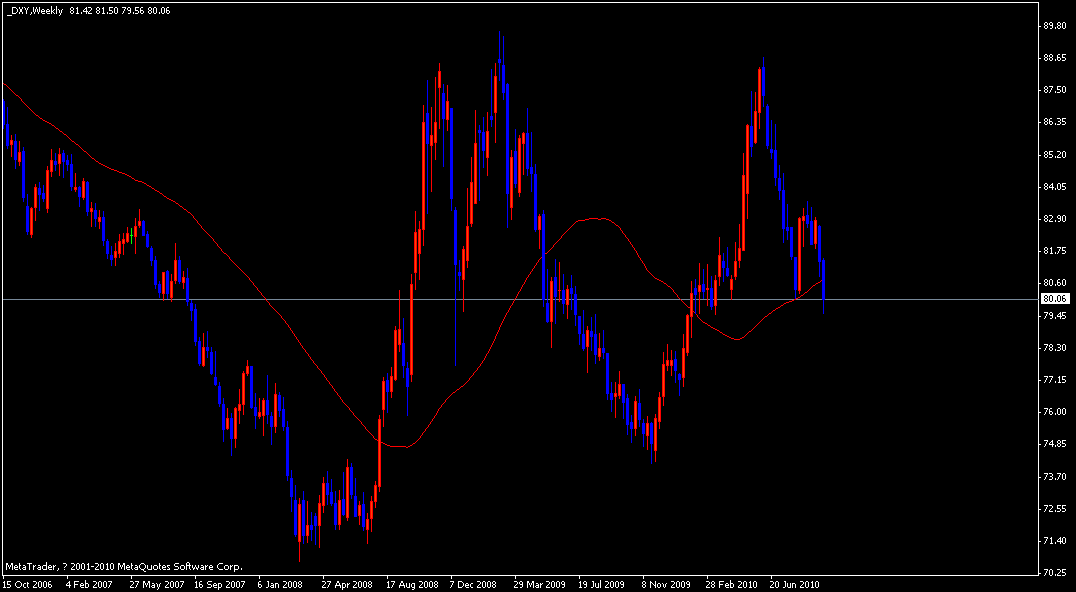Select the 76.00 price level label
This screenshot has width=1076, height=592.
point(1053,412)
